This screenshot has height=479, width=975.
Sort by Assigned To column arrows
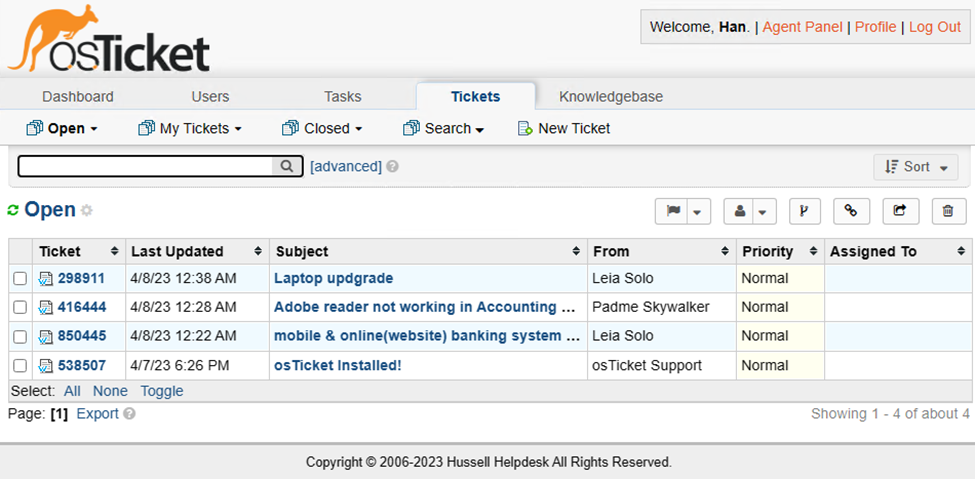961,251
